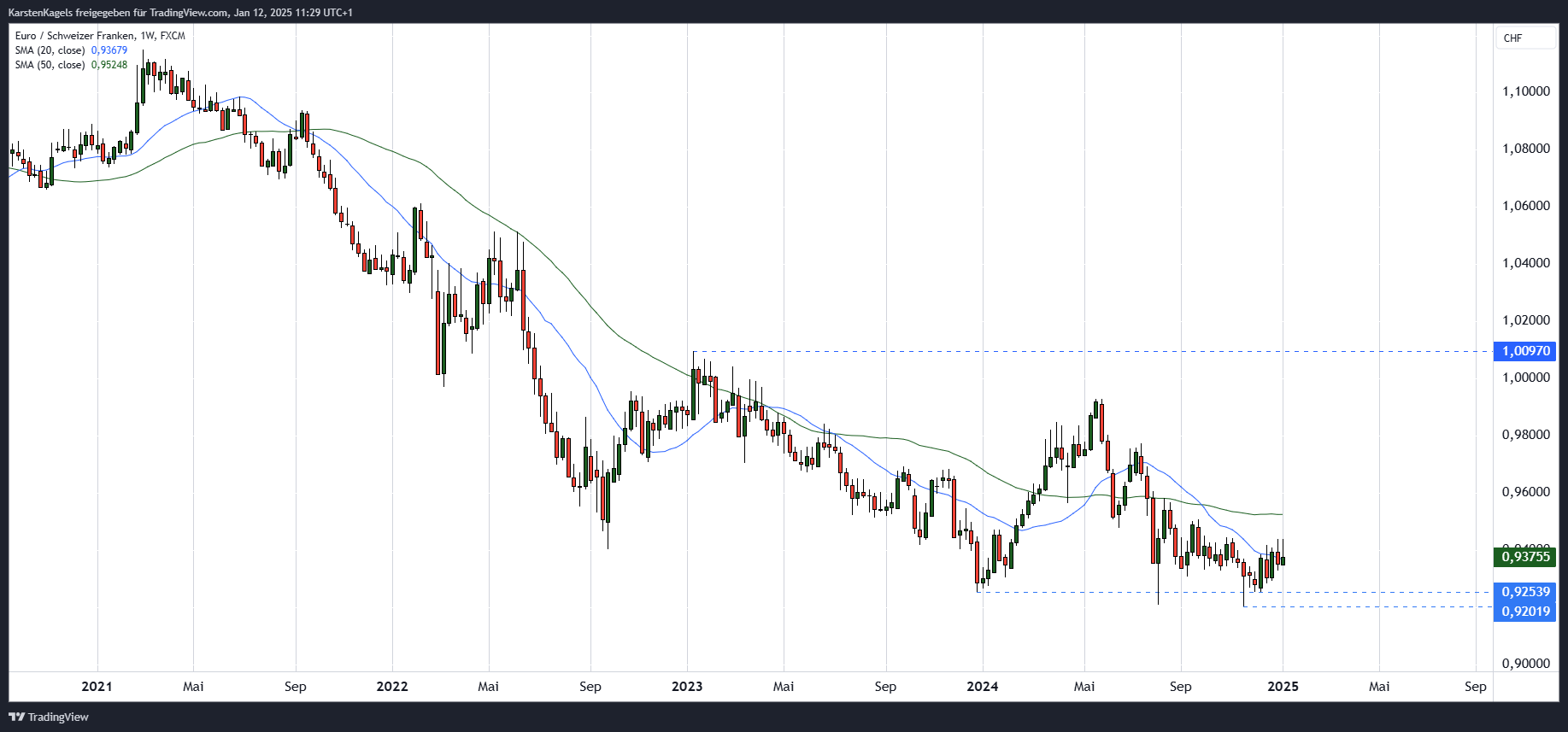Click the SMA 50 value 0,95248
Screen dimensions: 1568x732
[x=109, y=65]
